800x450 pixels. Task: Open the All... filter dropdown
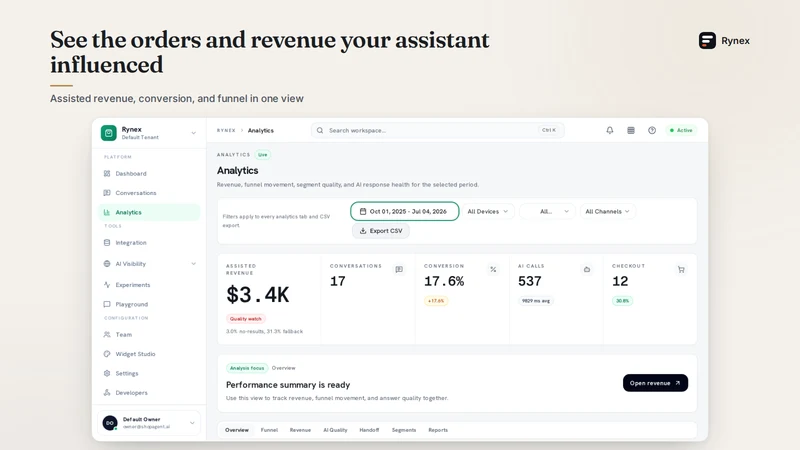coord(547,211)
